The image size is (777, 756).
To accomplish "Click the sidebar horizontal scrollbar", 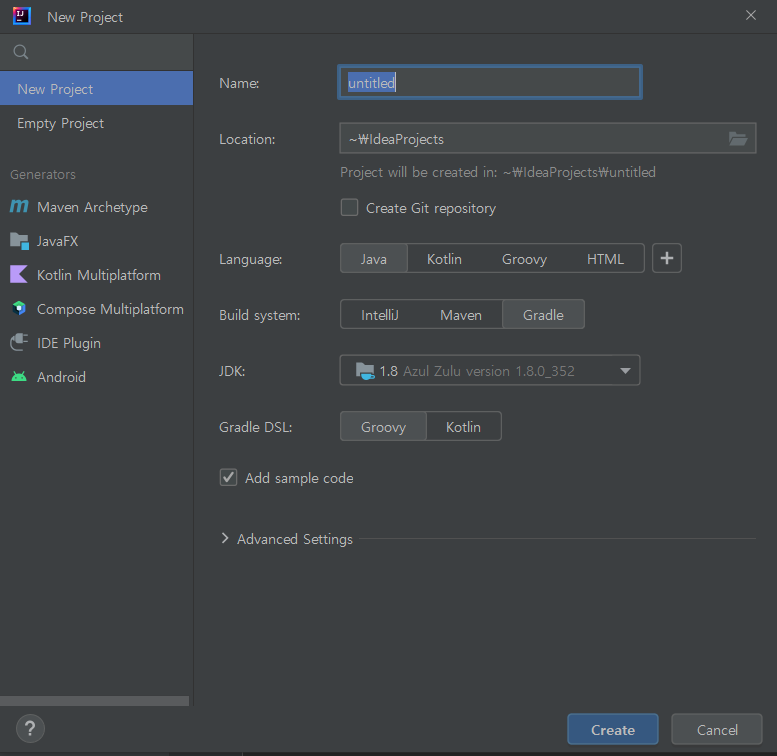I will (94, 701).
